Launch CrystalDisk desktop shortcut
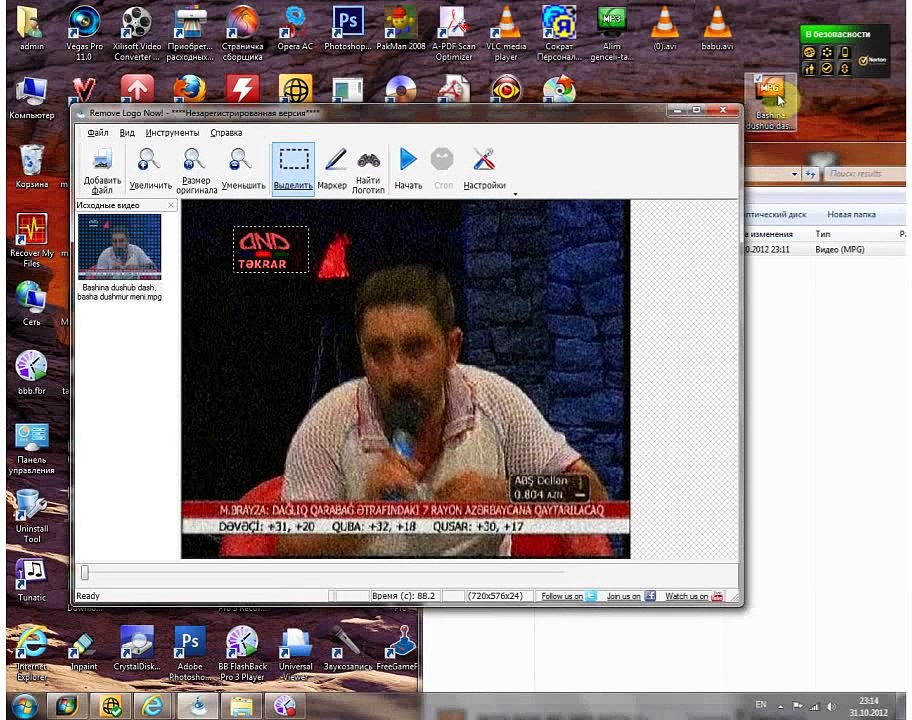Screen dimensions: 912x720 point(137,649)
